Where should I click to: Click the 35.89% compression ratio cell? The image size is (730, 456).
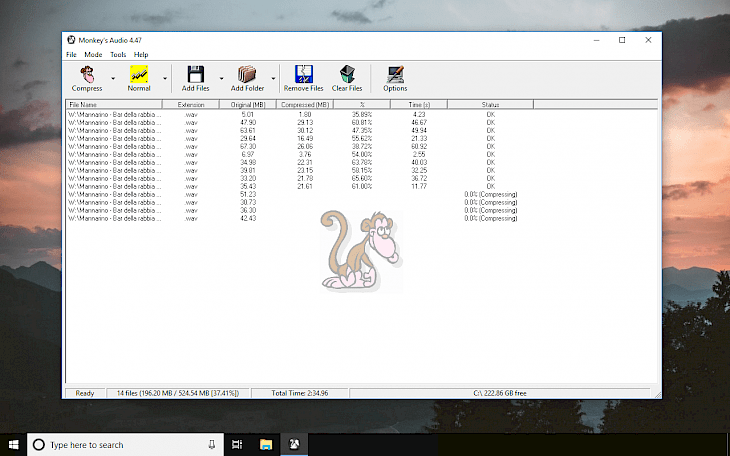[362, 115]
